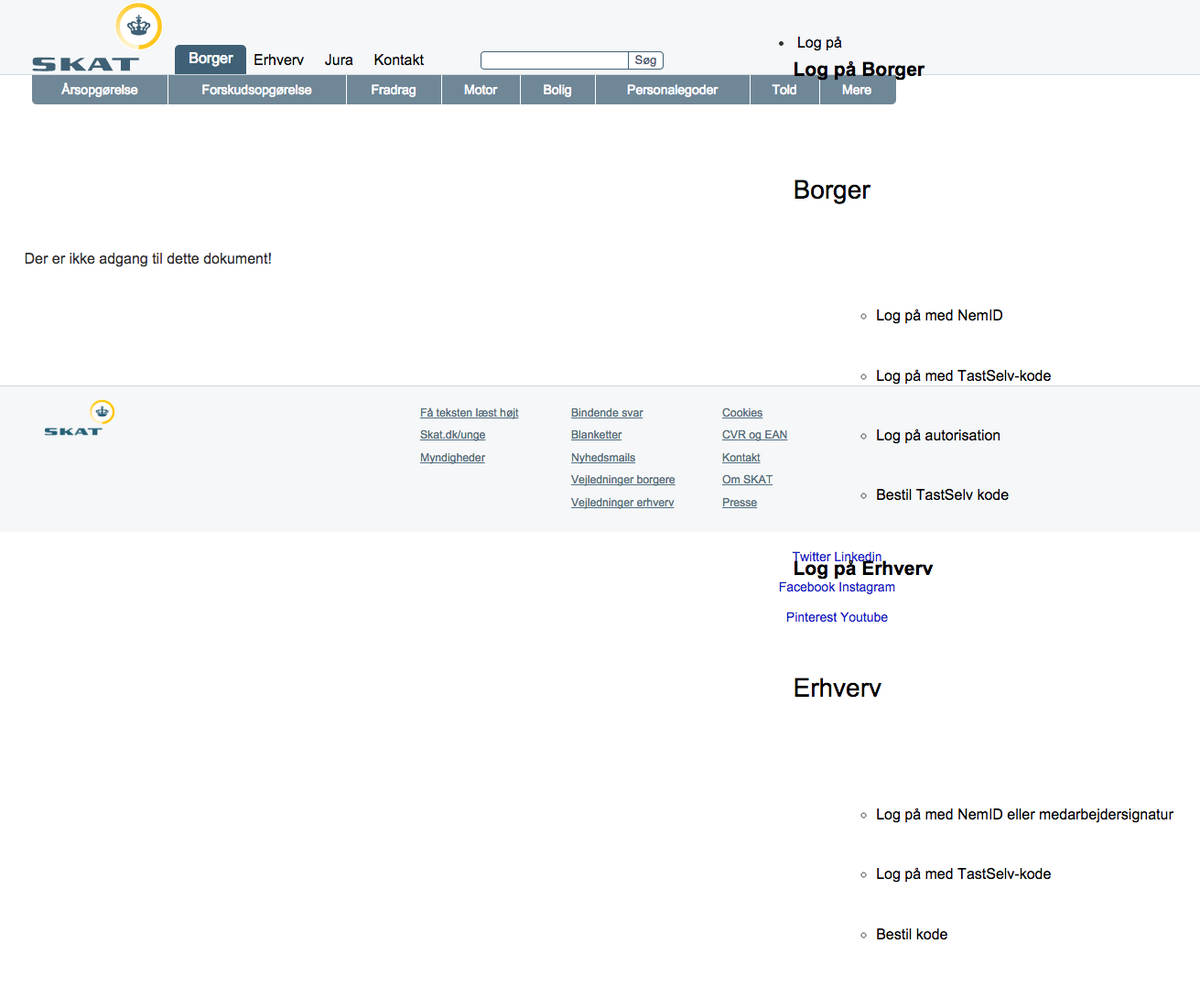
Task: Click the Log på Erhverv heading
Action: tap(863, 569)
